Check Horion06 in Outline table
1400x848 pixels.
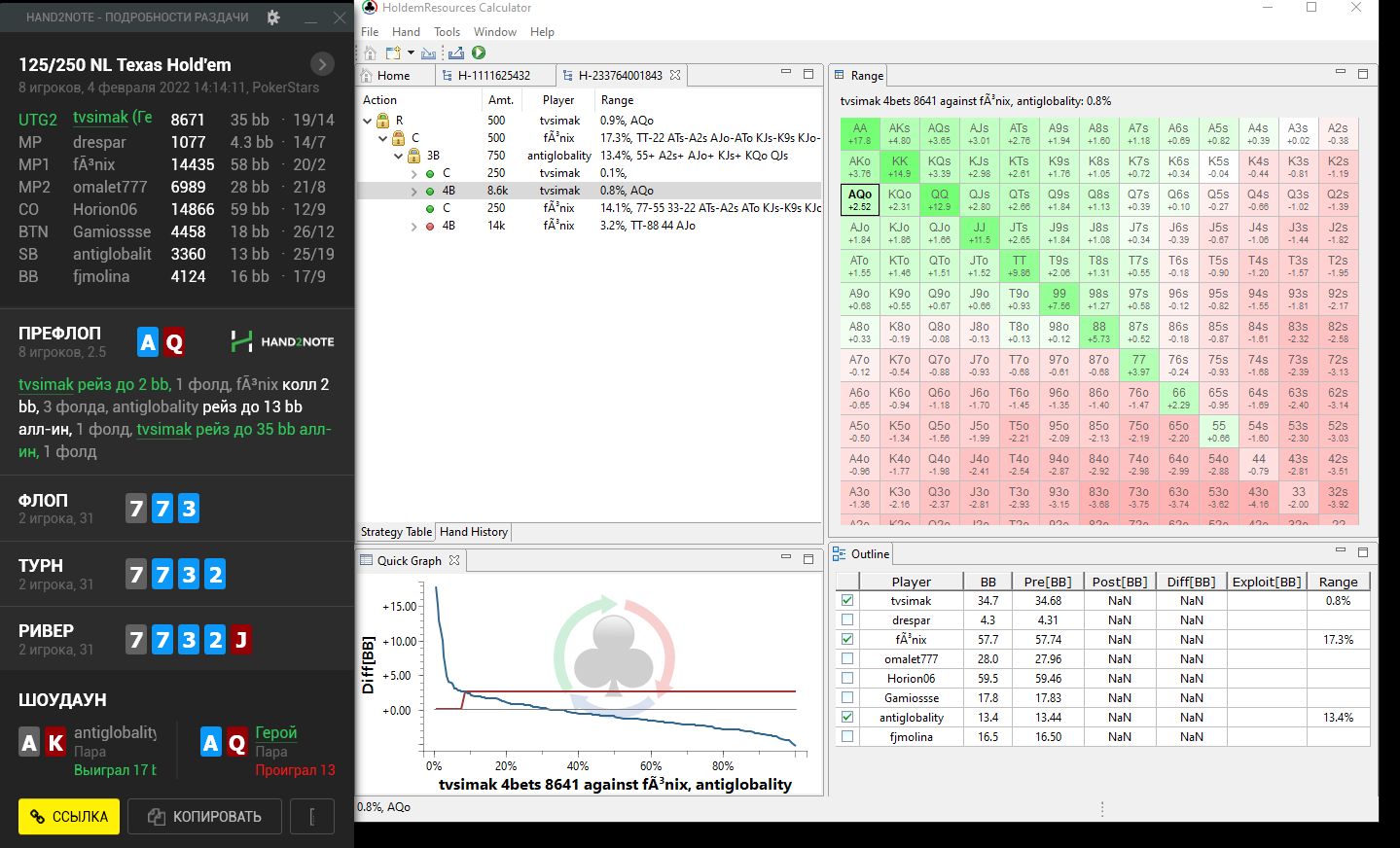coord(847,678)
